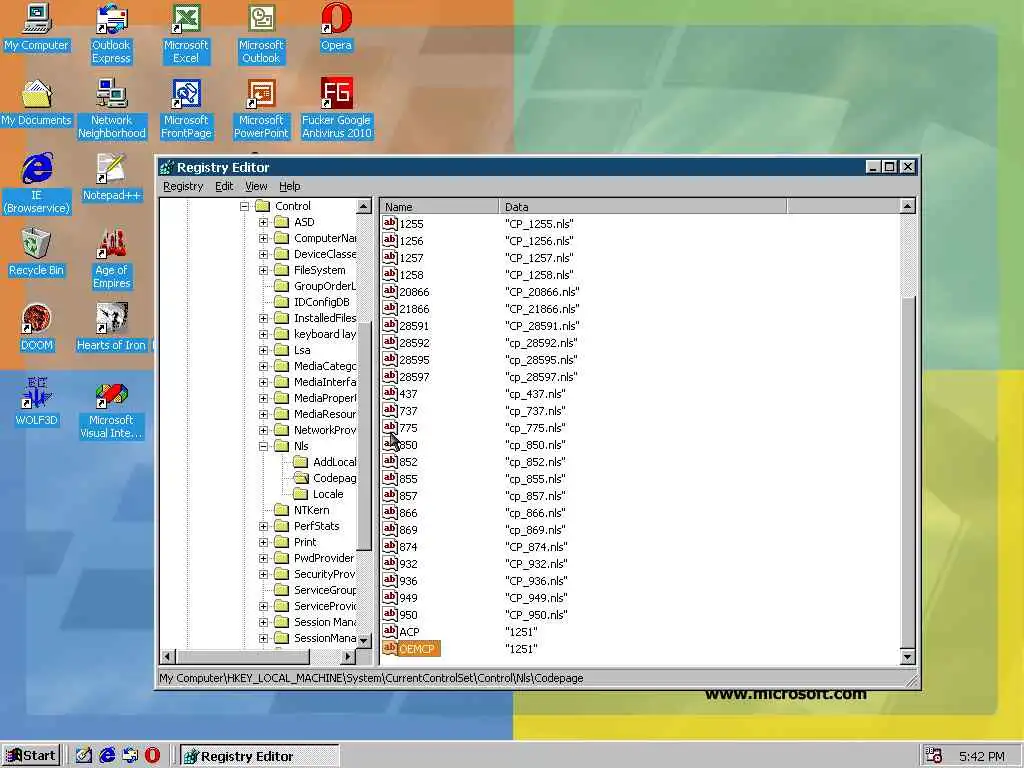This screenshot has width=1024, height=768.
Task: Select the NTKern registry key
Action: pyautogui.click(x=311, y=510)
